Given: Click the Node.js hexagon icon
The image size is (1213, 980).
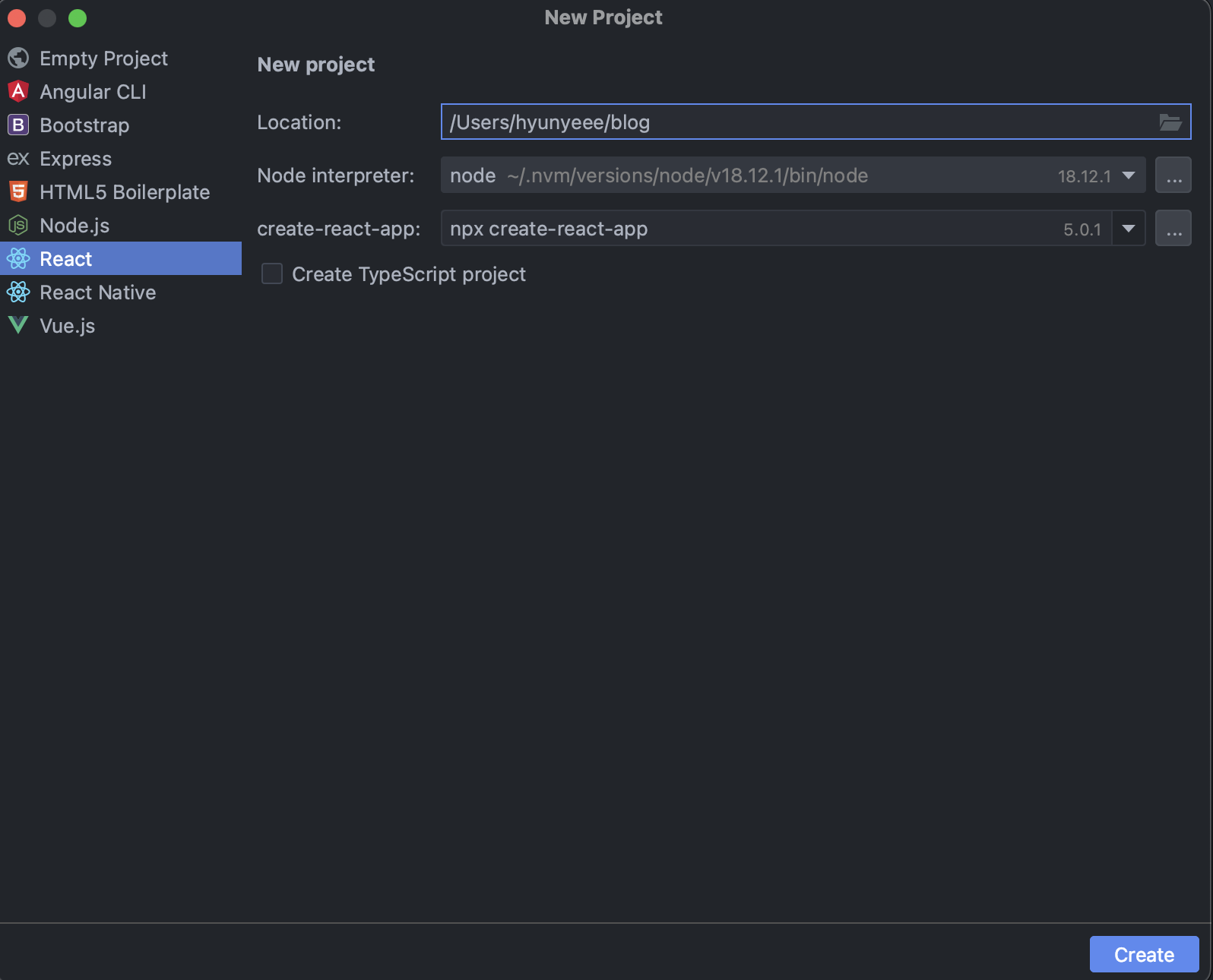Looking at the screenshot, I should (x=18, y=226).
